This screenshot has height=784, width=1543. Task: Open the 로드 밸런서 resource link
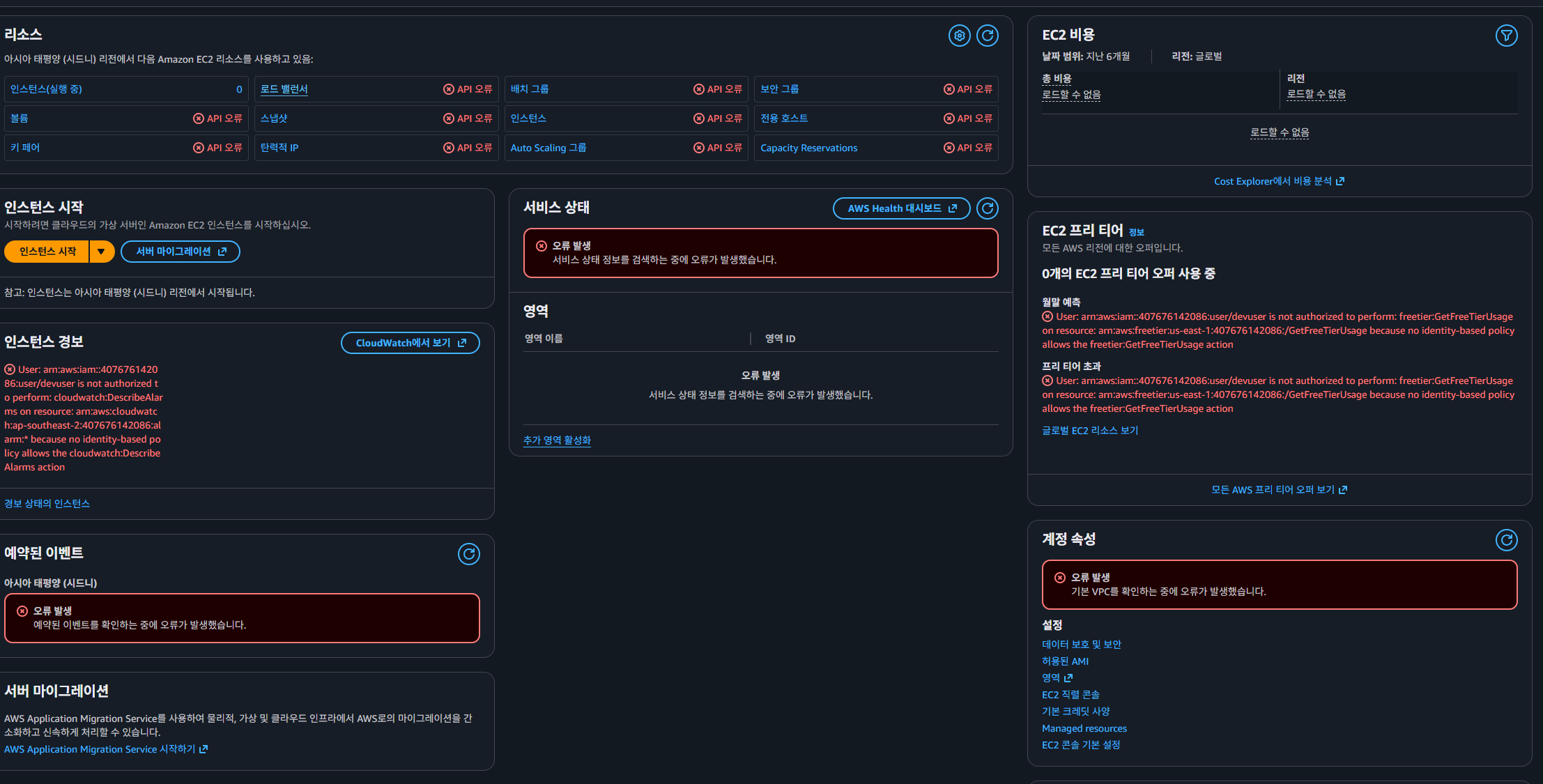(x=284, y=89)
